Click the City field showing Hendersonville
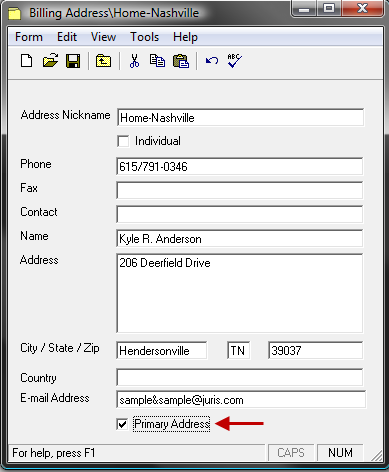The height and width of the screenshot is (472, 389). tap(162, 350)
